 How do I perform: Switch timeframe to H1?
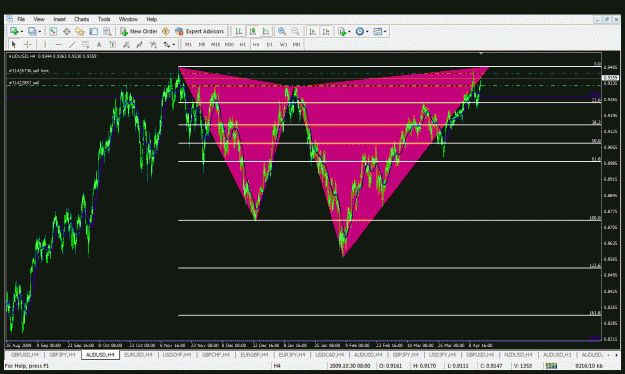pos(242,44)
